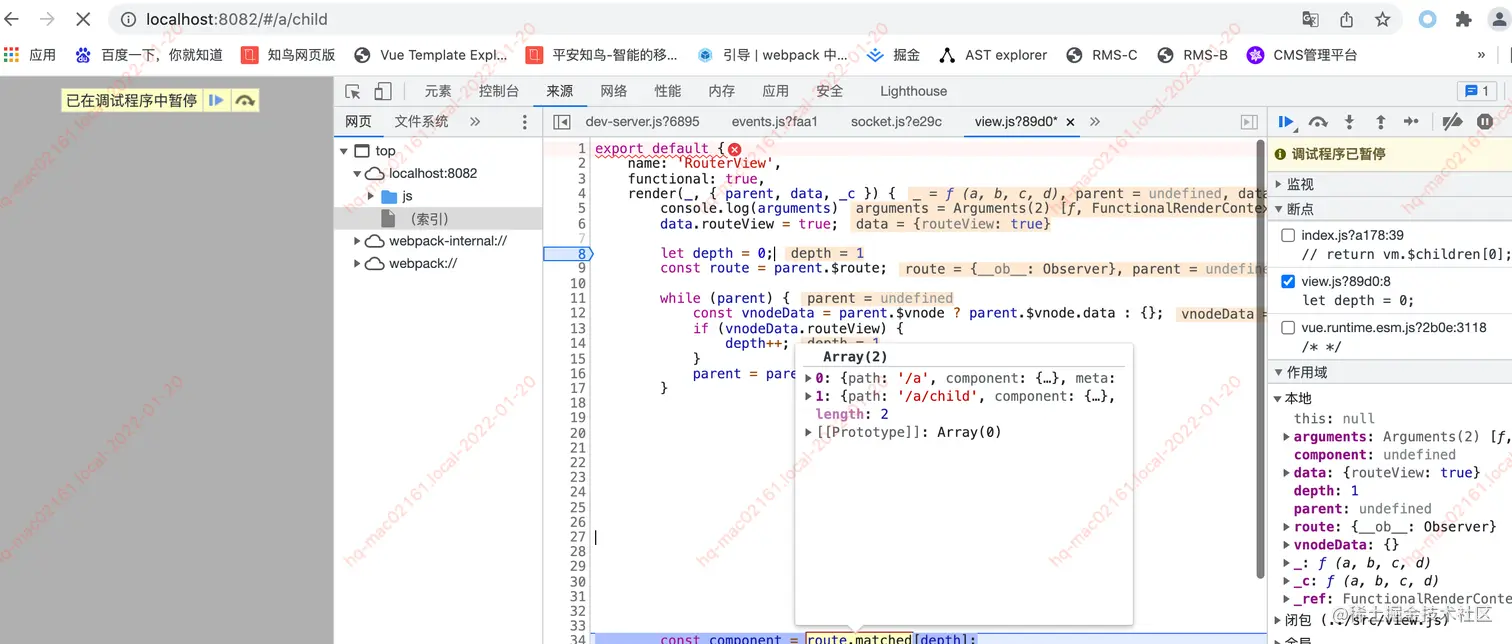Hide the file navigator sidebar

(x=562, y=122)
